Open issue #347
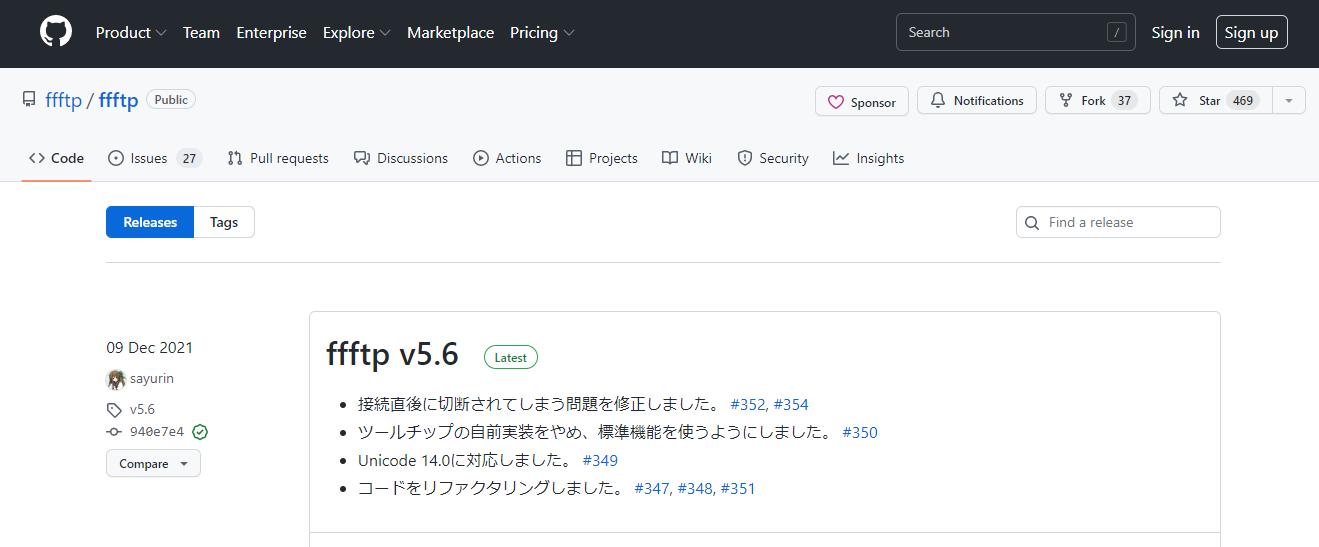This screenshot has width=1319, height=547. click(652, 489)
